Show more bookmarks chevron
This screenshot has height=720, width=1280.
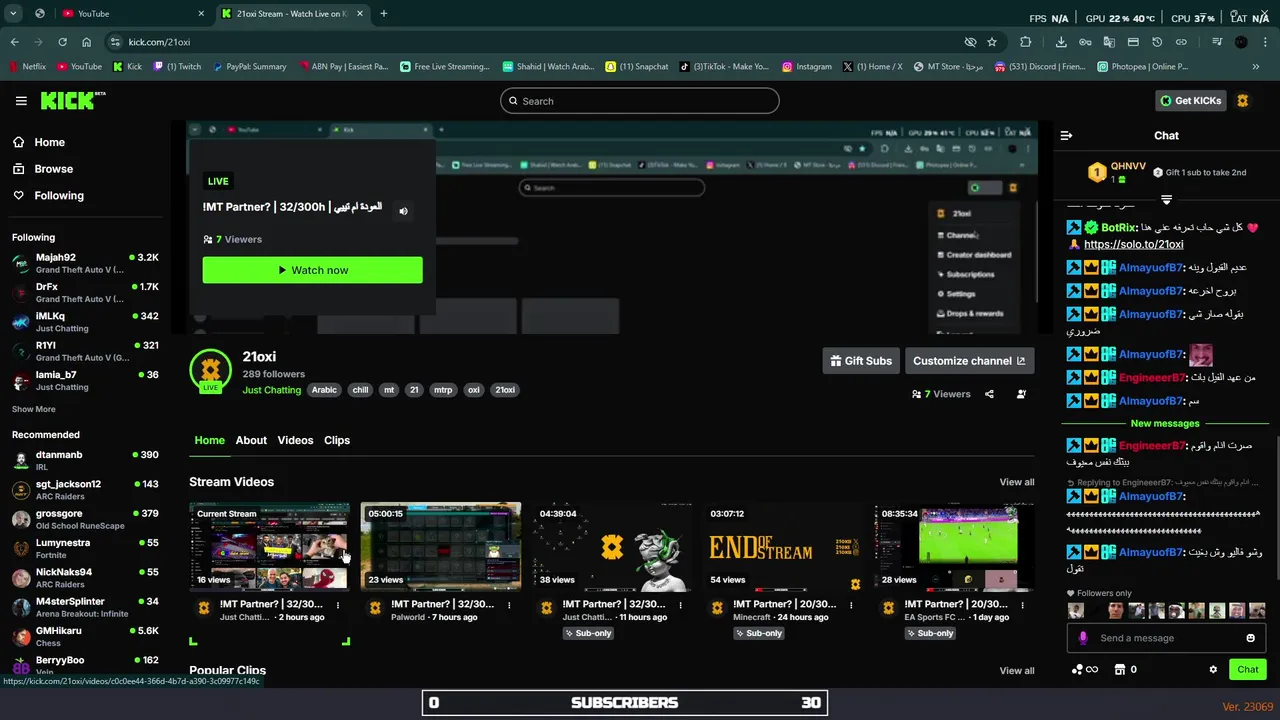coord(1256,67)
